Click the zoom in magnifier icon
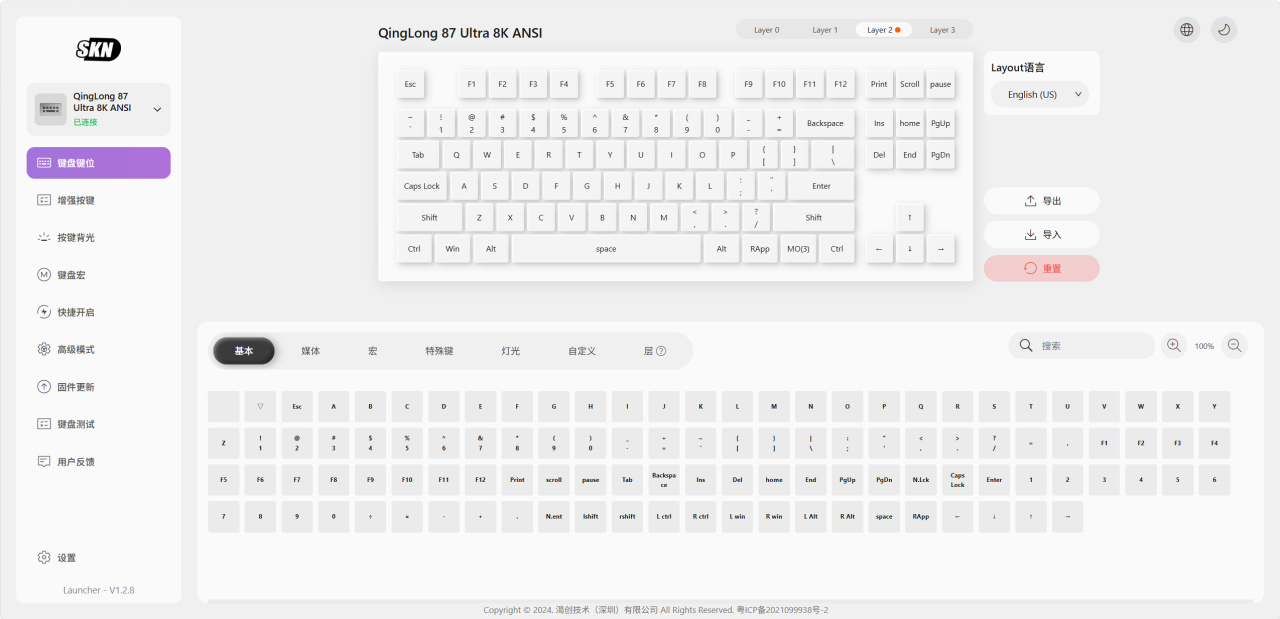The height and width of the screenshot is (619, 1280). pyautogui.click(x=1174, y=346)
